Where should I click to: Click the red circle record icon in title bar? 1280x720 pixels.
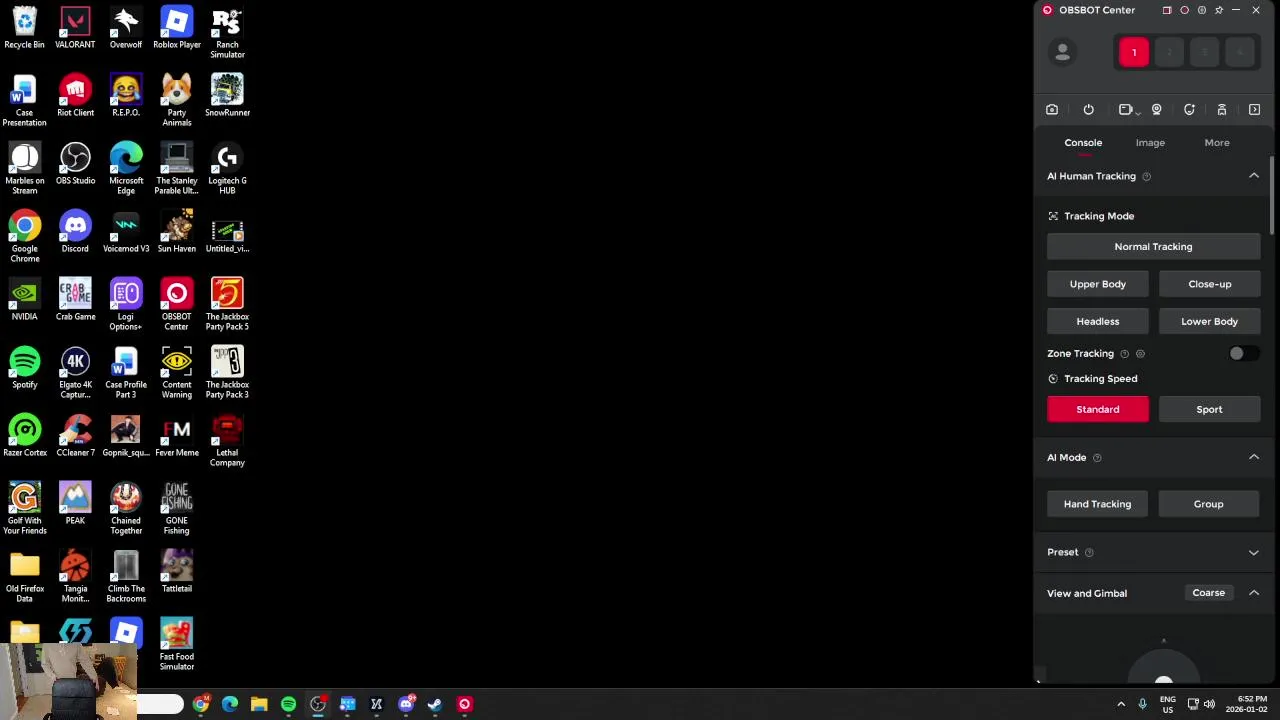click(x=1184, y=10)
